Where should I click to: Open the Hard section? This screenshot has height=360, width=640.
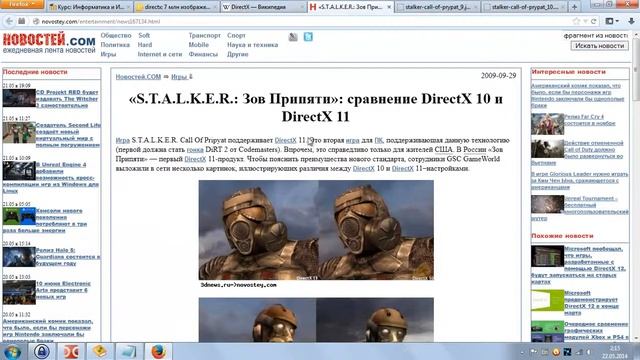point(145,45)
